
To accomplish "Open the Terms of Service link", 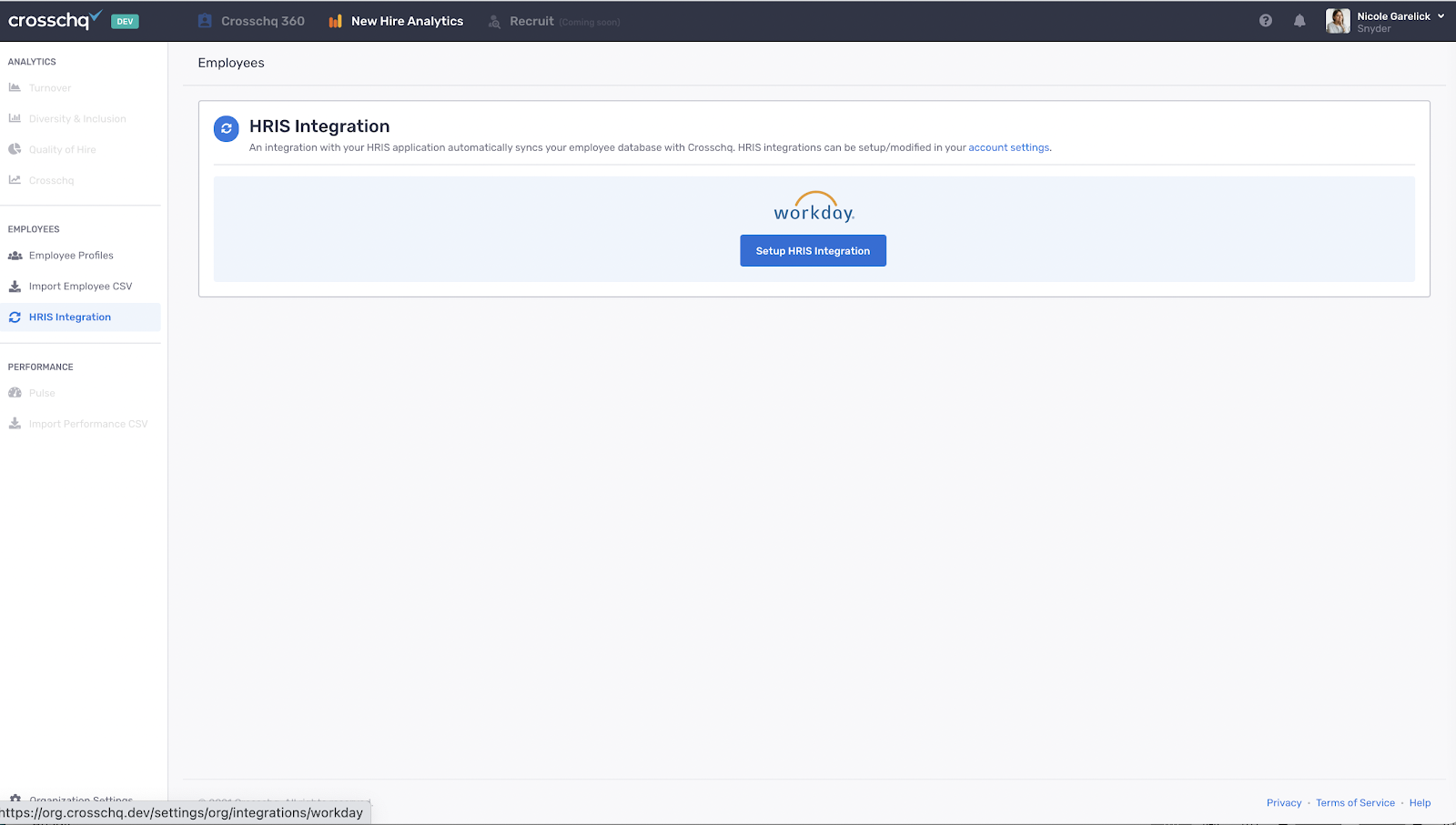I will (x=1355, y=803).
